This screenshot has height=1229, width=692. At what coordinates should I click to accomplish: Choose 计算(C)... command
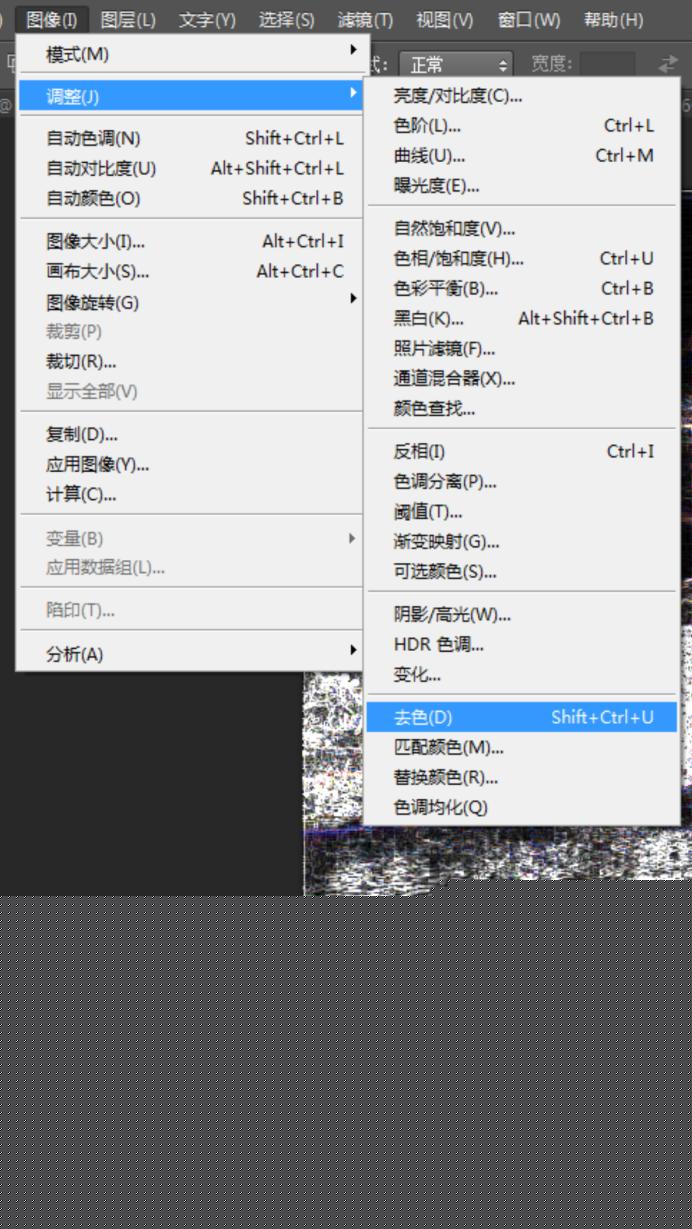191,494
